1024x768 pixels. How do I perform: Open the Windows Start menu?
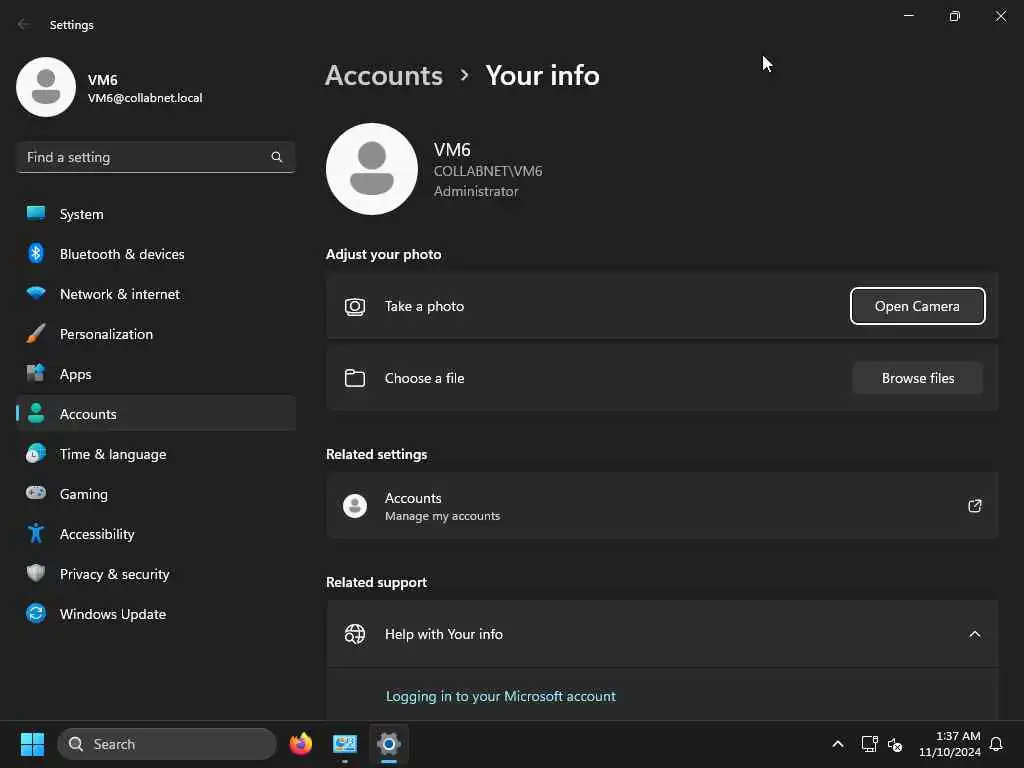[32, 744]
